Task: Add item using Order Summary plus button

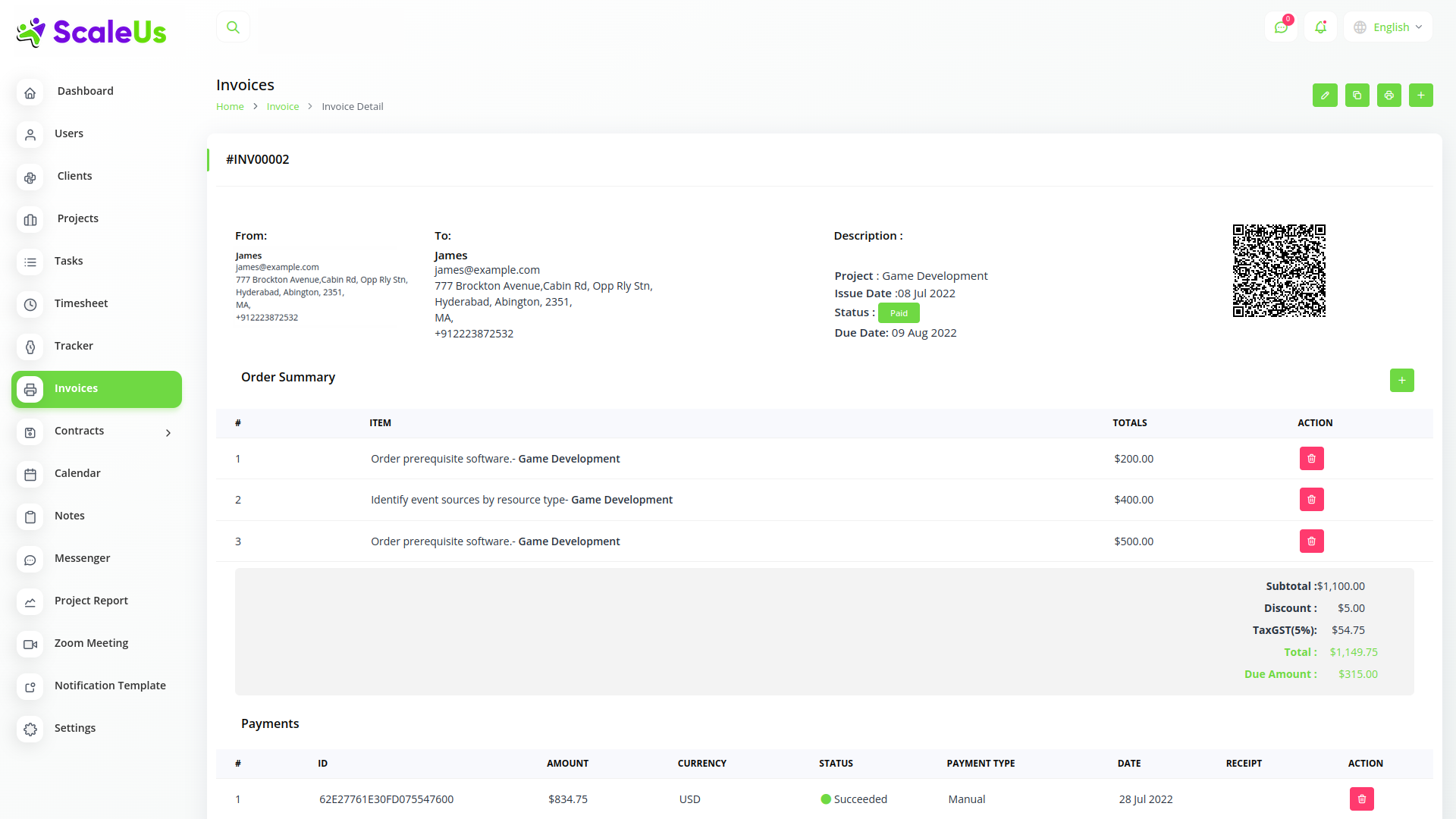Action: coord(1401,381)
